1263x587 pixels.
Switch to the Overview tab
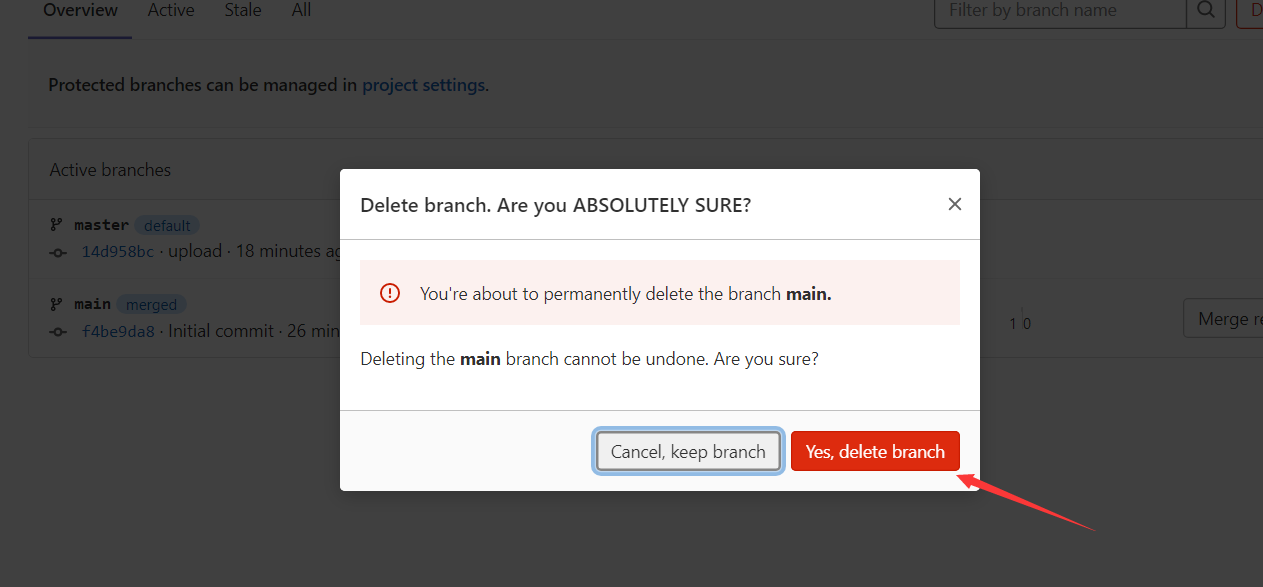click(x=80, y=11)
